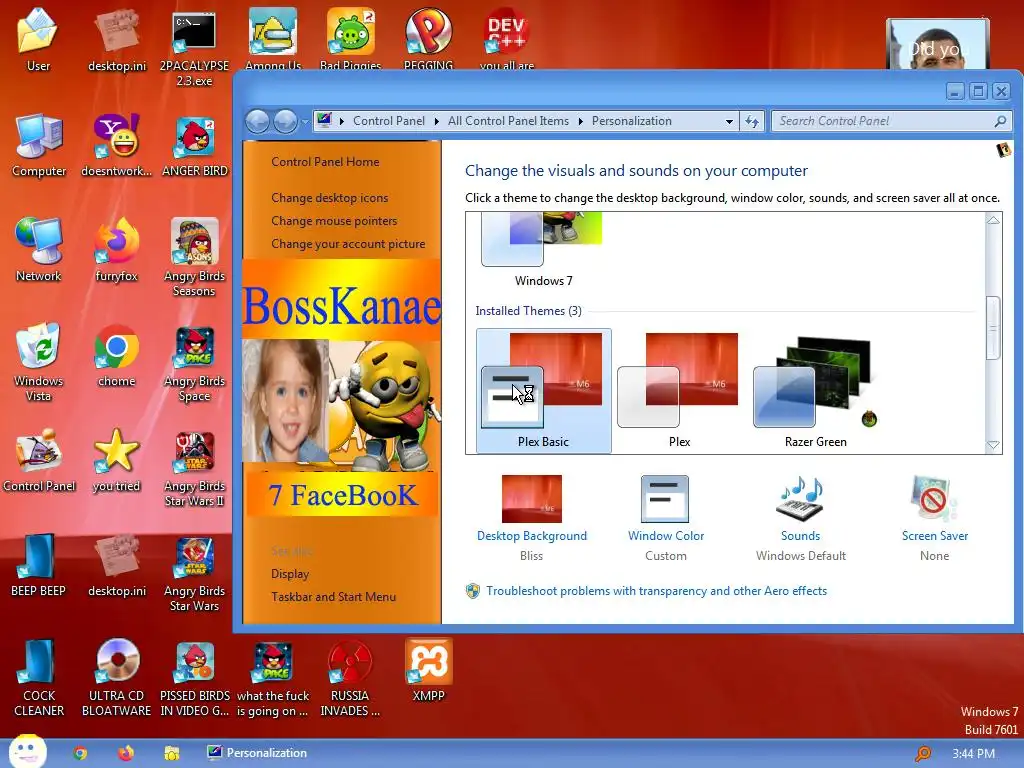Launch the ANGER BIRD desktop shortcut
1024x768 pixels.
click(195, 145)
